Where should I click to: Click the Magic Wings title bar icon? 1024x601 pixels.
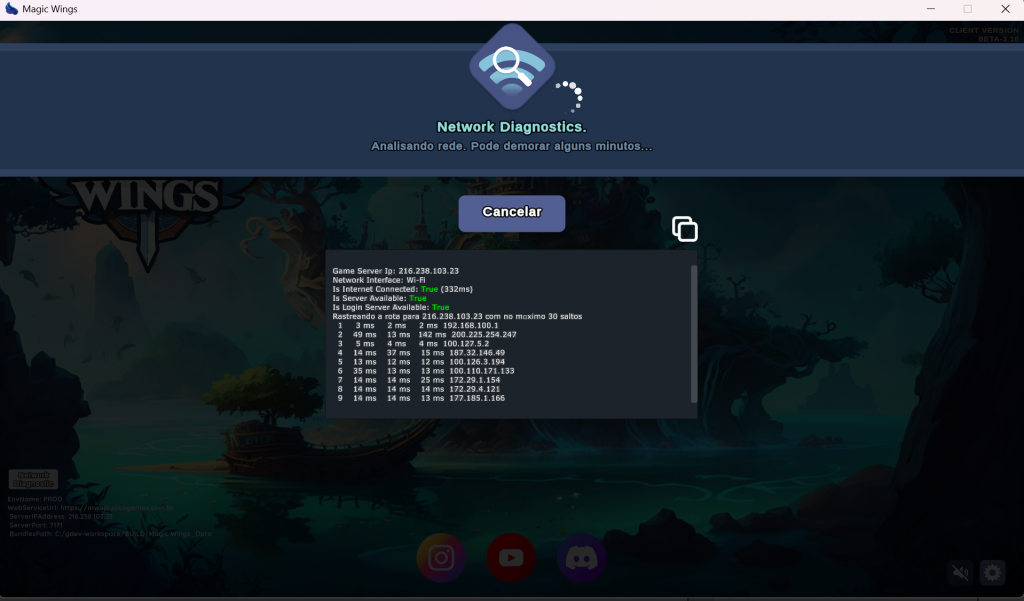(x=11, y=8)
